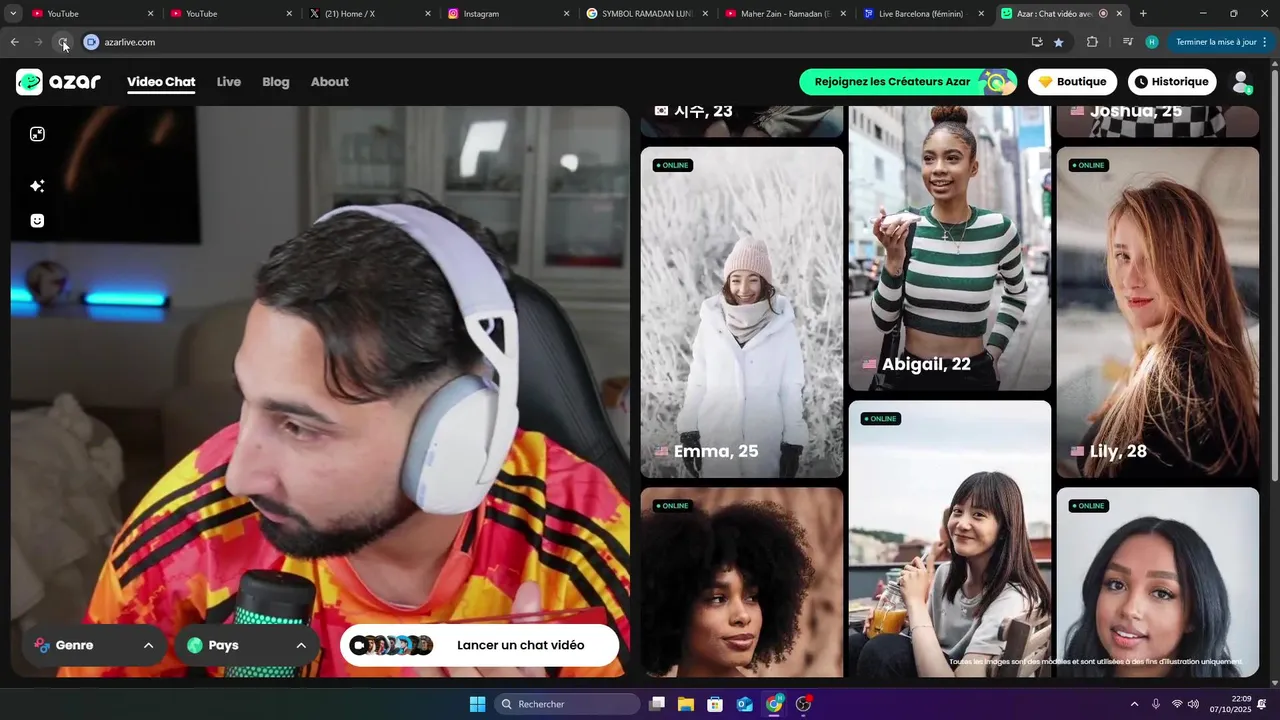Image resolution: width=1280 pixels, height=720 pixels.
Task: Open the user profile avatar icon
Action: tap(1241, 82)
